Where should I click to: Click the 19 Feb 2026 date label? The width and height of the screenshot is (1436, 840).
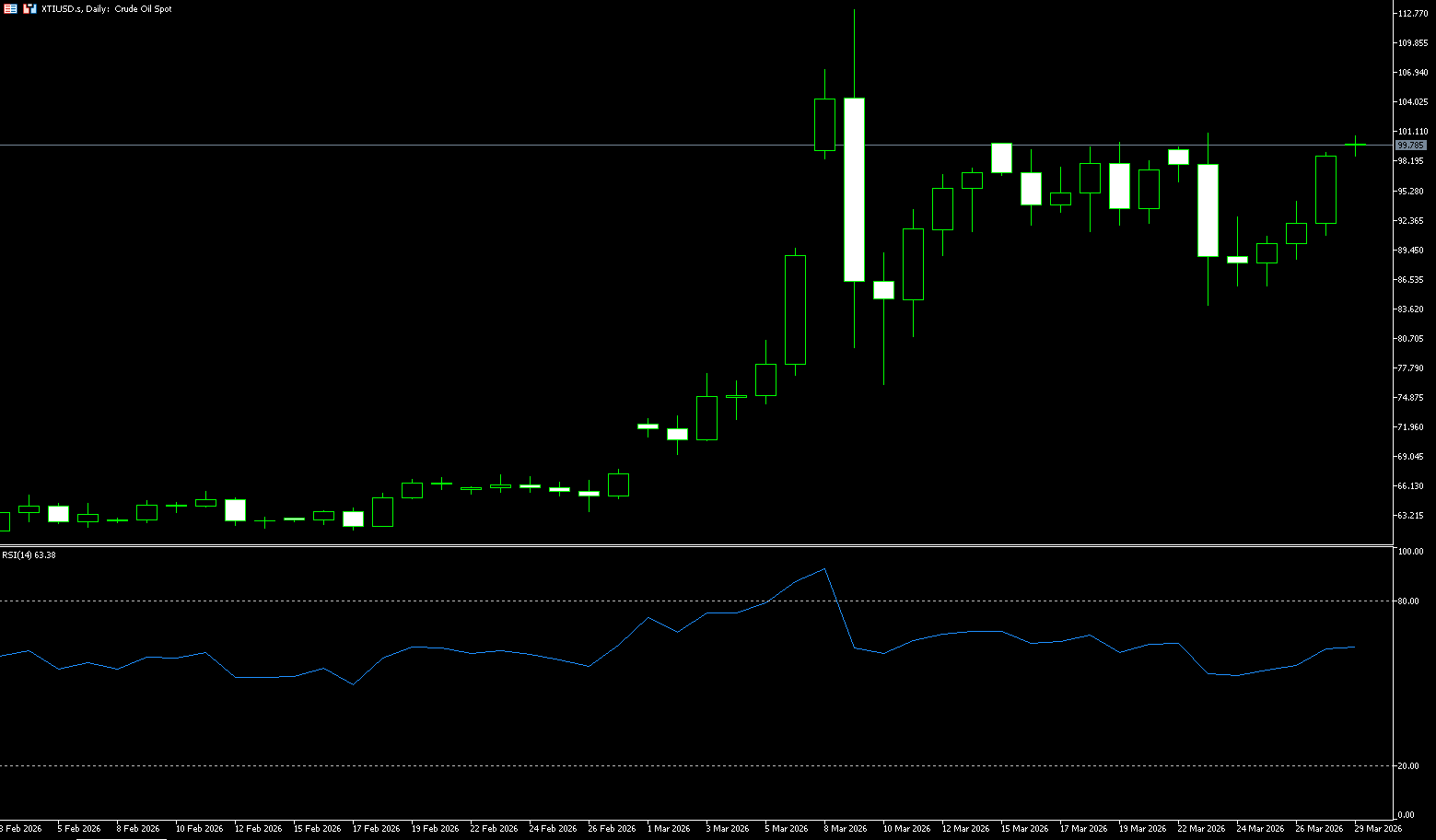tap(435, 829)
